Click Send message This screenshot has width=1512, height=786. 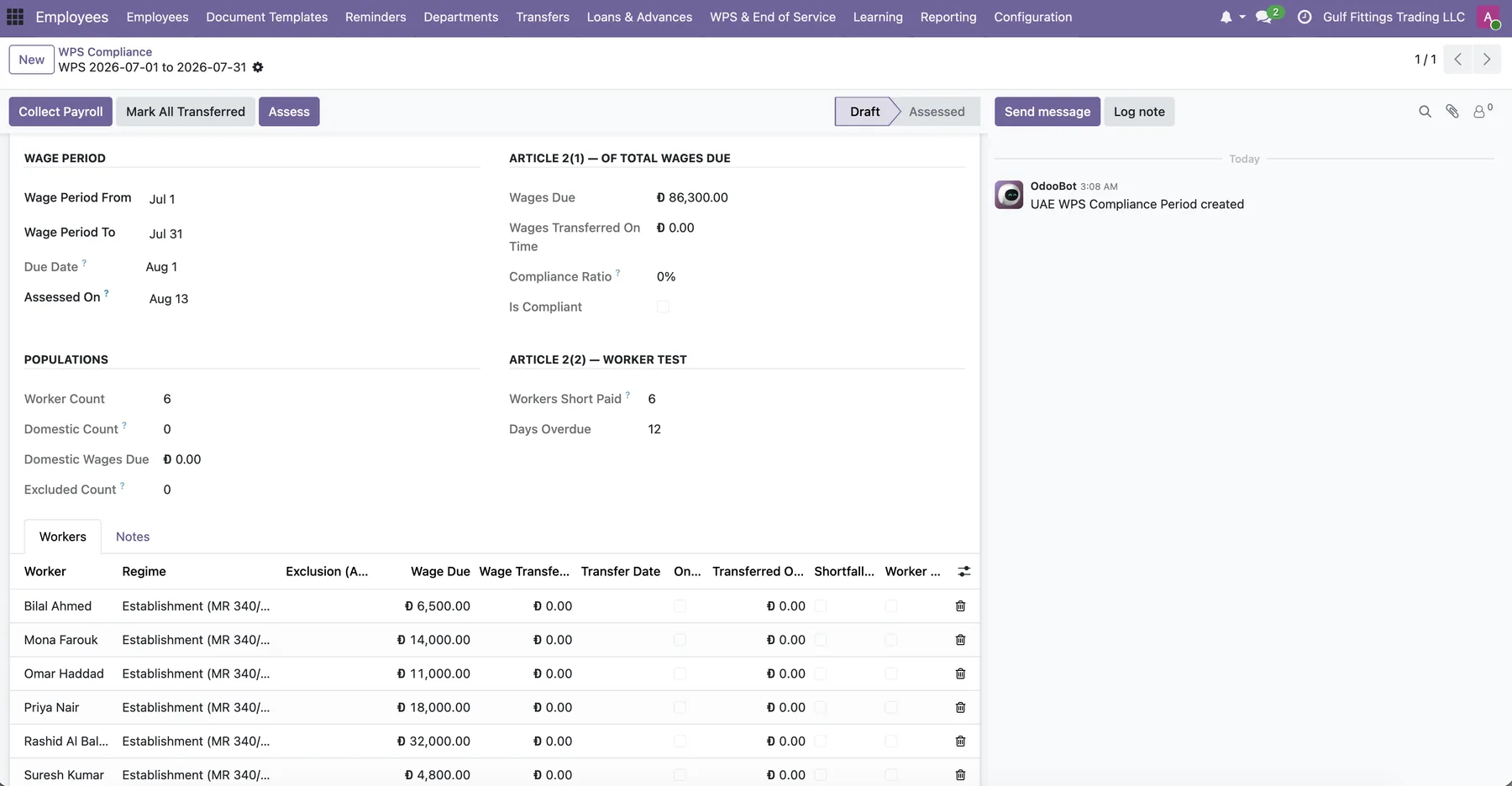[x=1047, y=112]
